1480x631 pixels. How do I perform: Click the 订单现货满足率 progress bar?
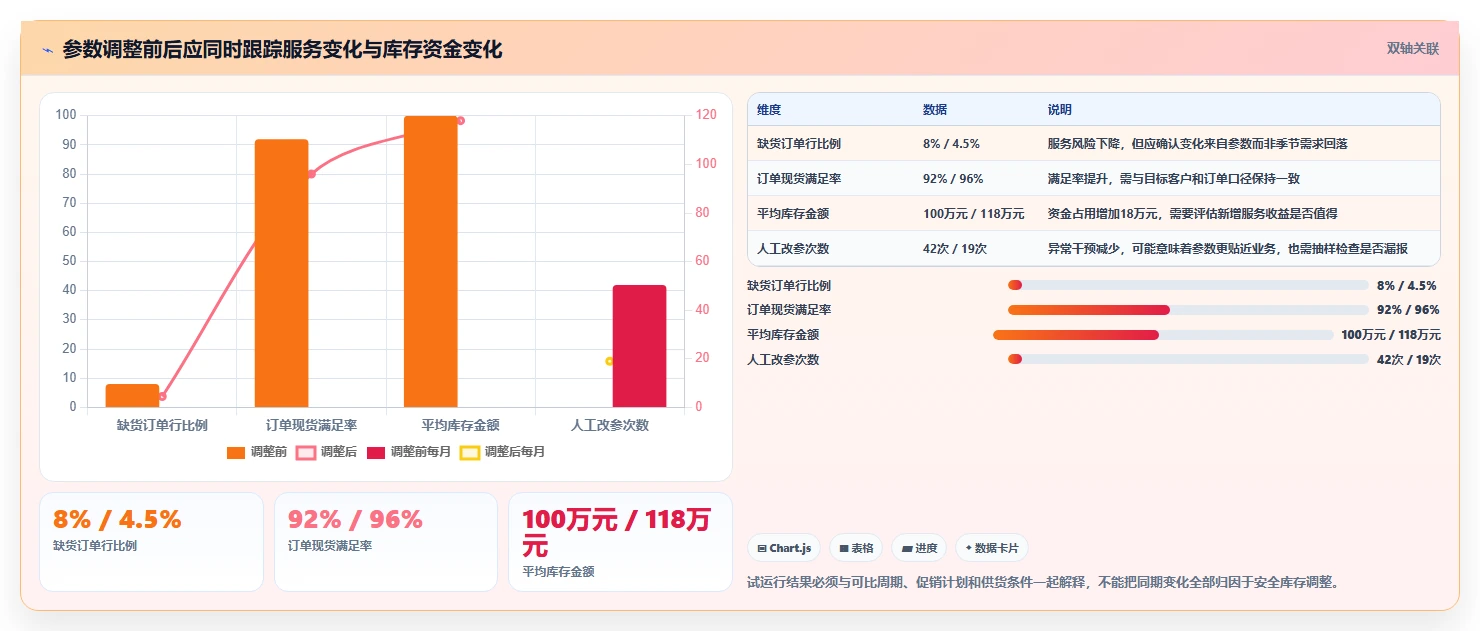[x=1188, y=310]
